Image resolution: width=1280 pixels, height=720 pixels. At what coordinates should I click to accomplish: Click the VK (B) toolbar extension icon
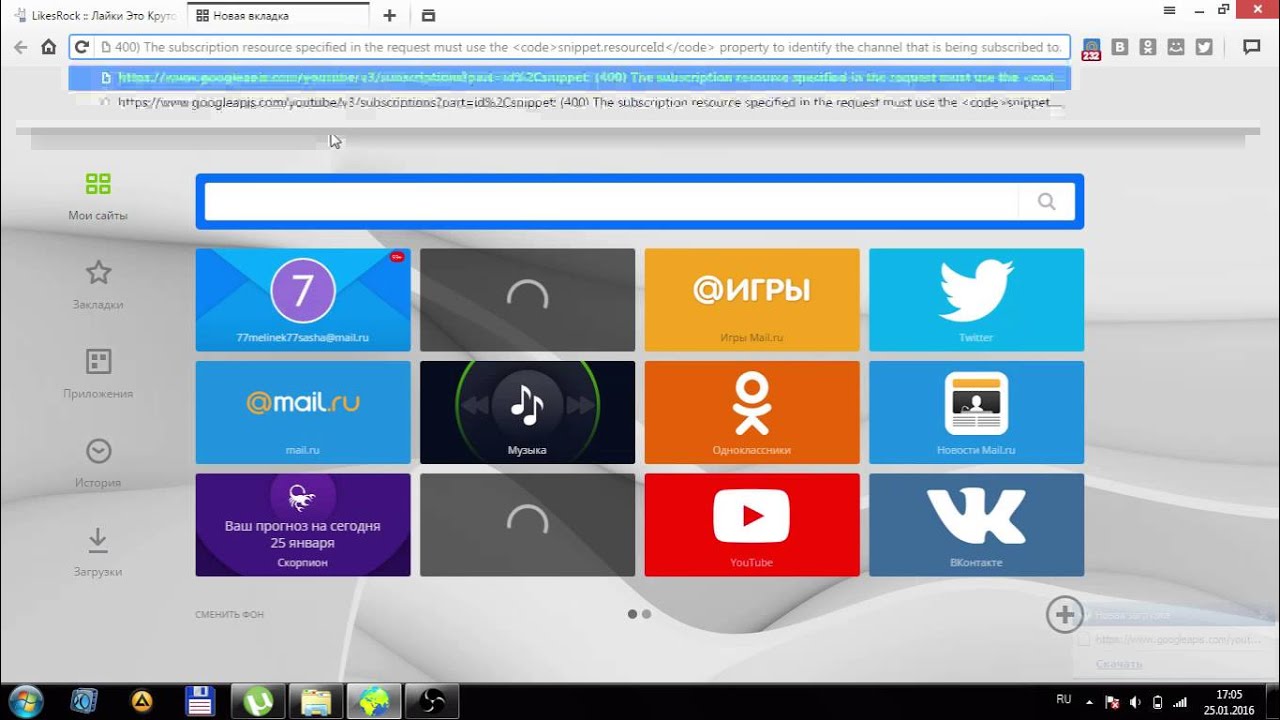coord(1120,47)
